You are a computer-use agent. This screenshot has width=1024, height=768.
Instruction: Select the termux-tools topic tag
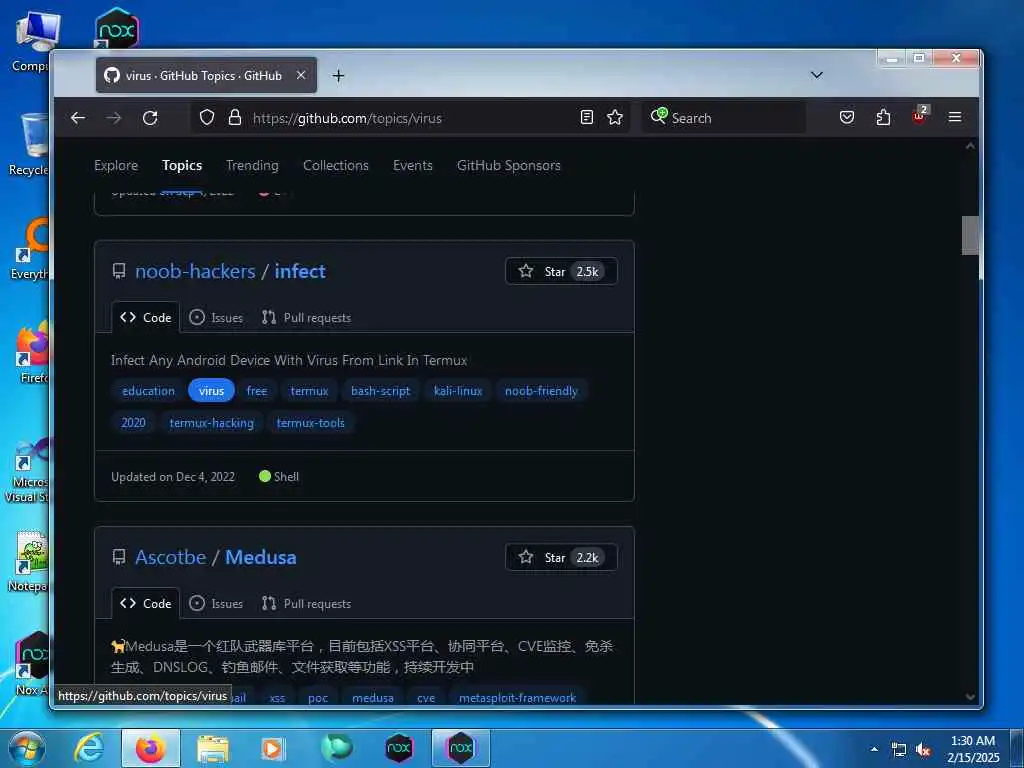(310, 423)
